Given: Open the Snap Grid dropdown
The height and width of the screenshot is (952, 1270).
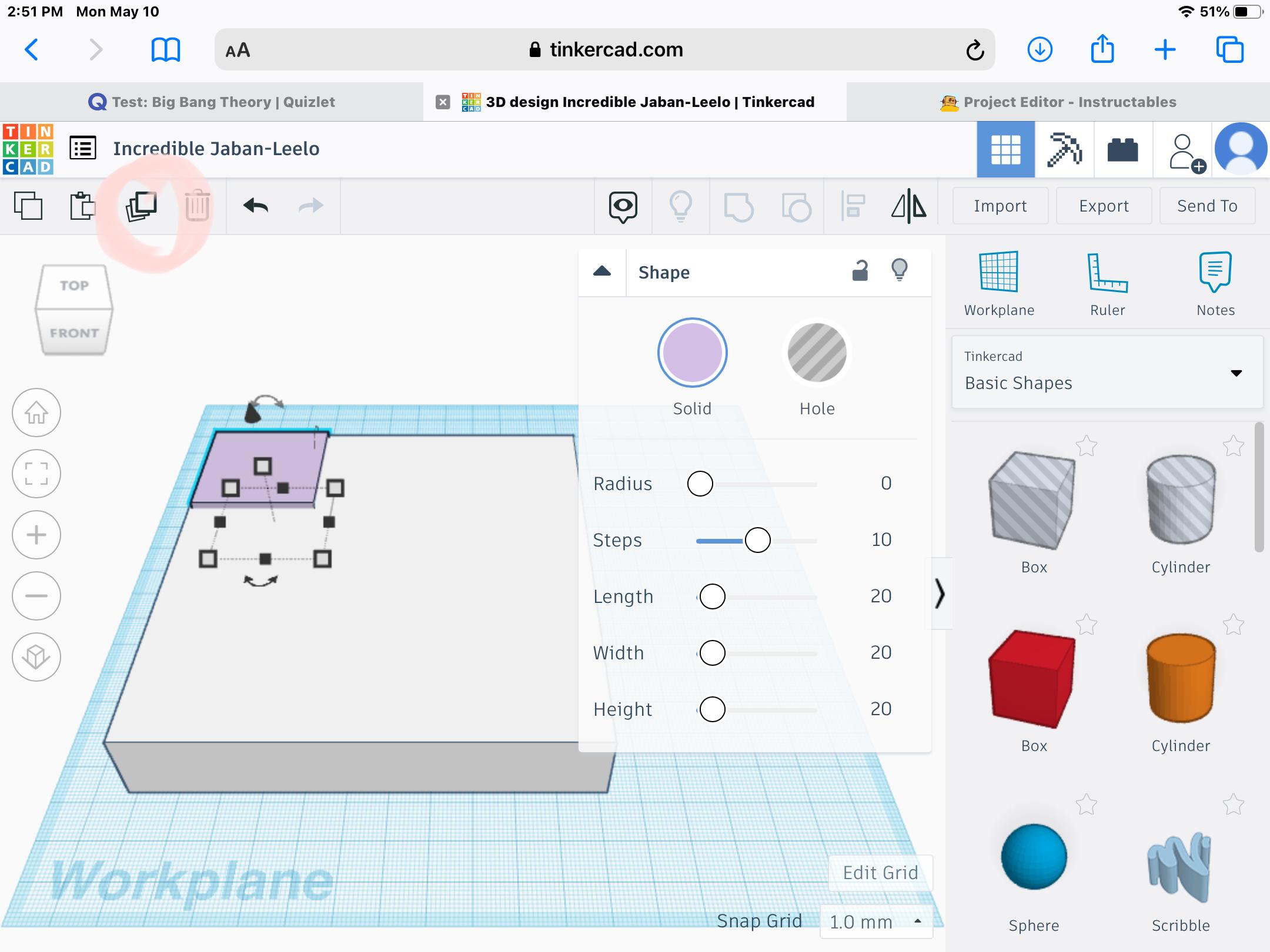Looking at the screenshot, I should [875, 921].
